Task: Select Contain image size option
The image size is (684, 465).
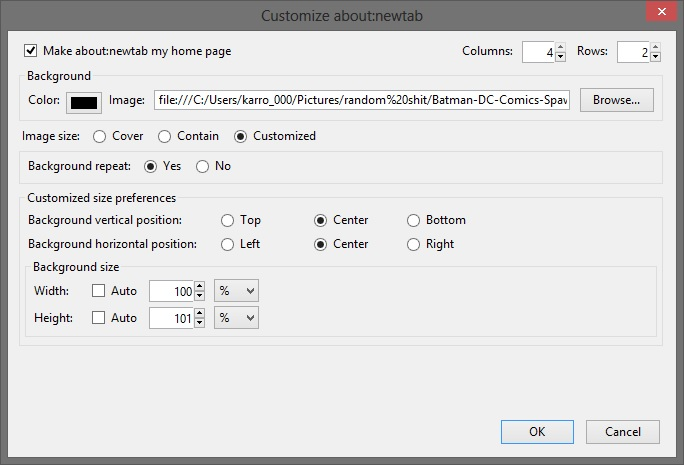Action: 167,136
